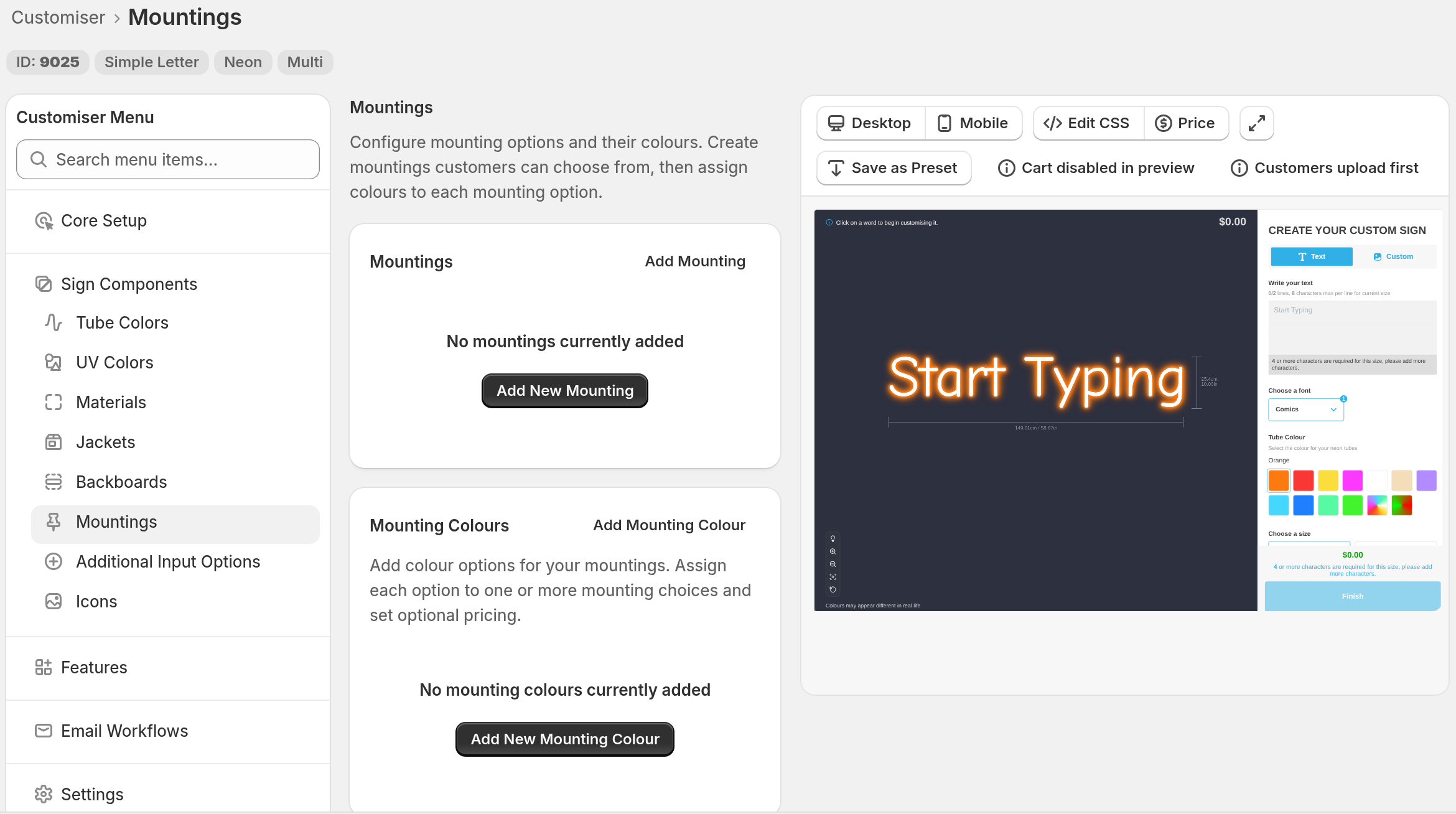Viewport: 1456px width, 814px height.
Task: Reset the preview view with rotate icon
Action: coord(833,589)
